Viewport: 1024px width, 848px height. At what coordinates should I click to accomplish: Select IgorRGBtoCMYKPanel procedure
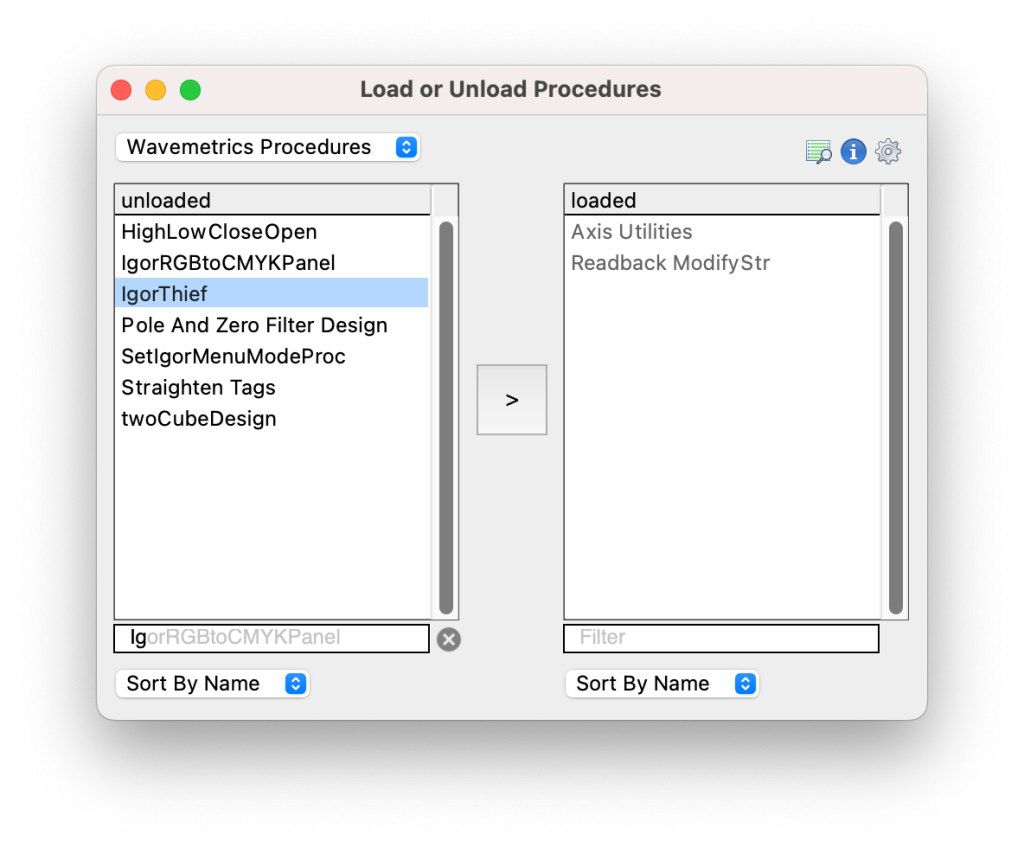[272, 263]
